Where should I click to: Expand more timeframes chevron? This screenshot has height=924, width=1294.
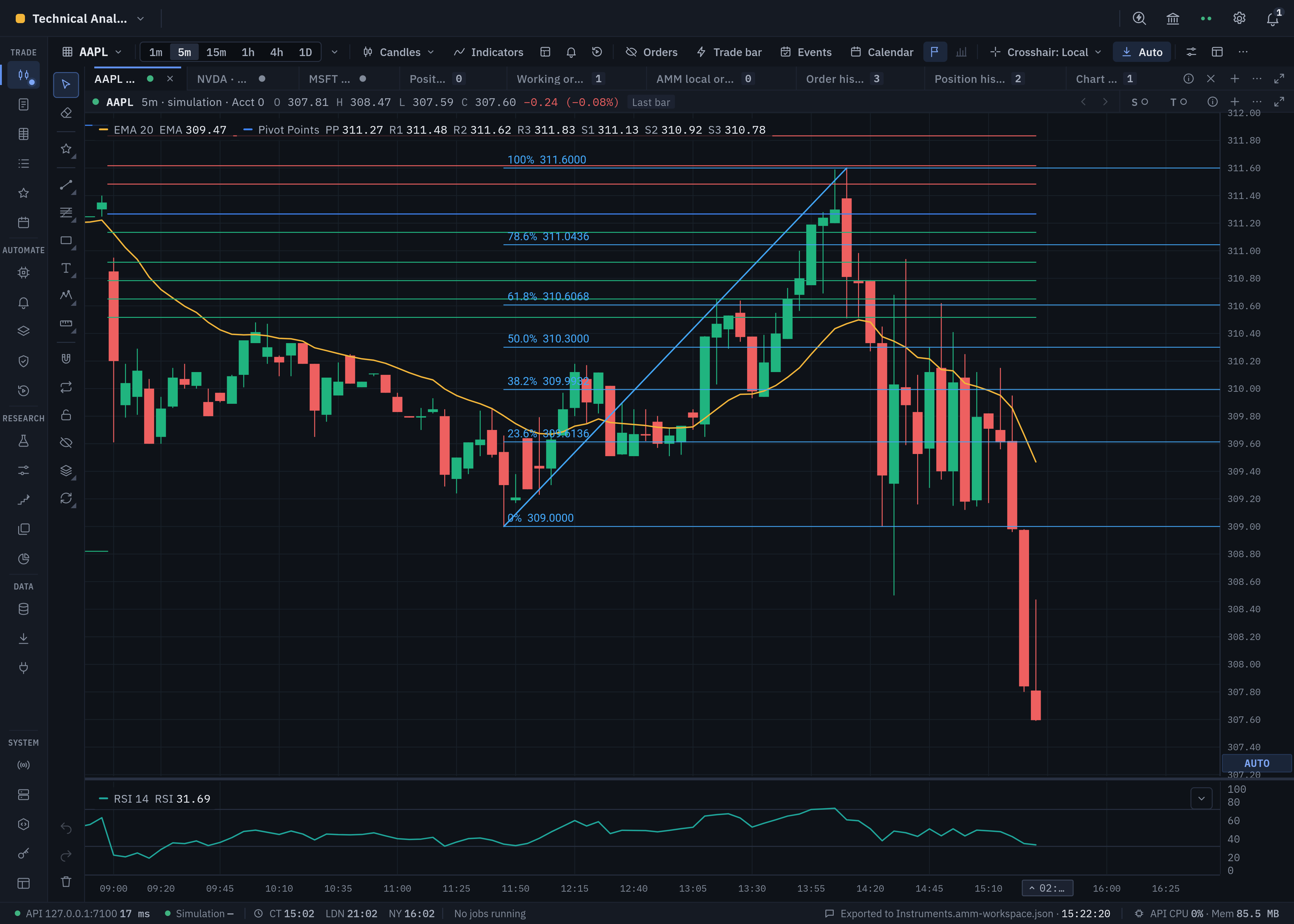(335, 52)
